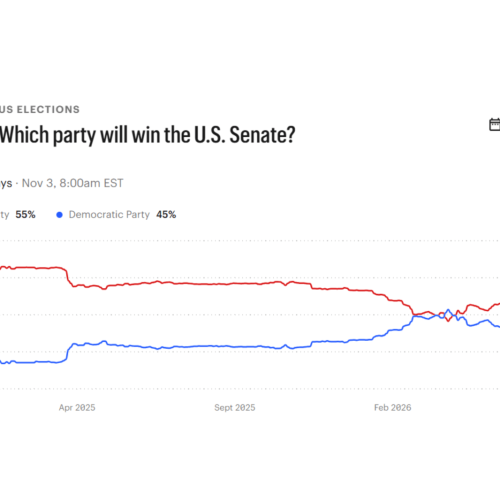Click the red line above Sept 2025

[235, 284]
